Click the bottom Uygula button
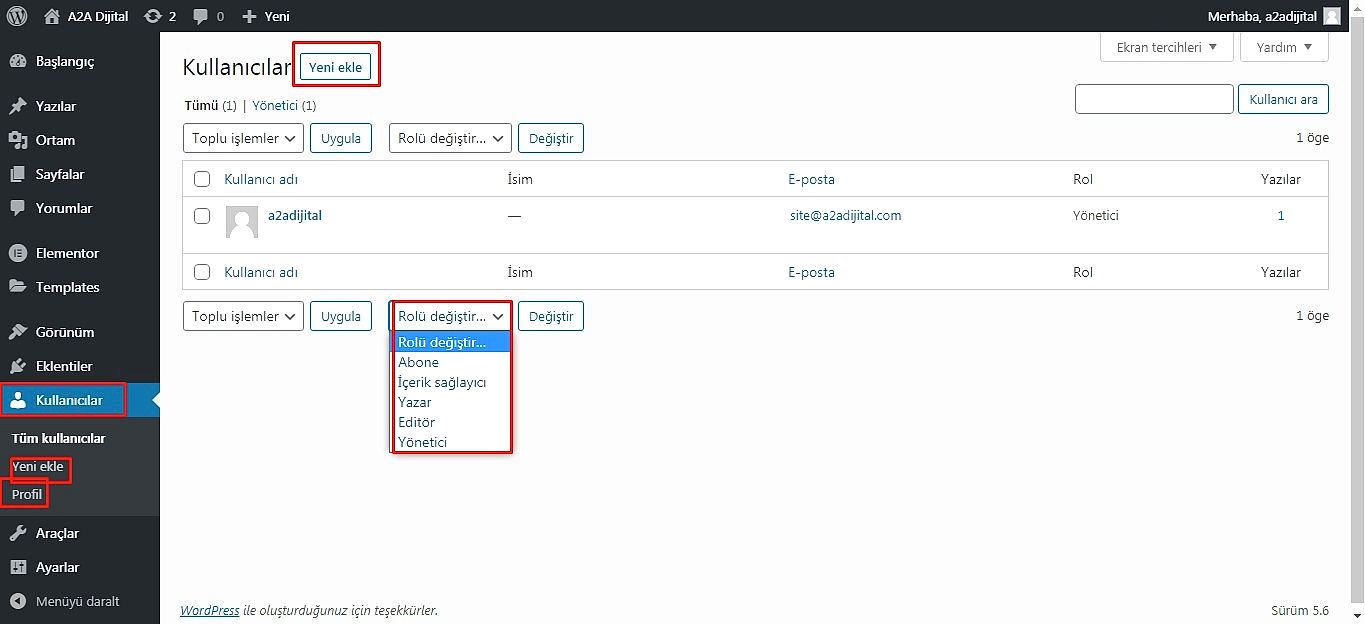 341,316
